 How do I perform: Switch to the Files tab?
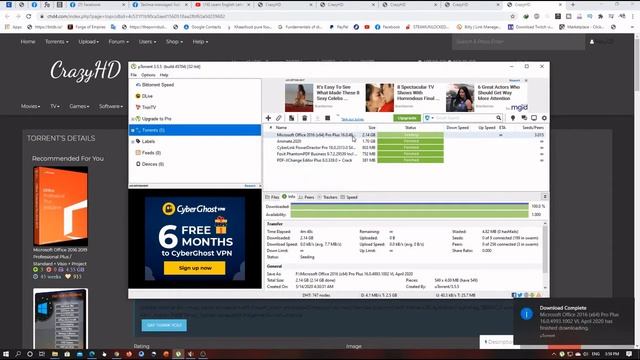(272, 197)
